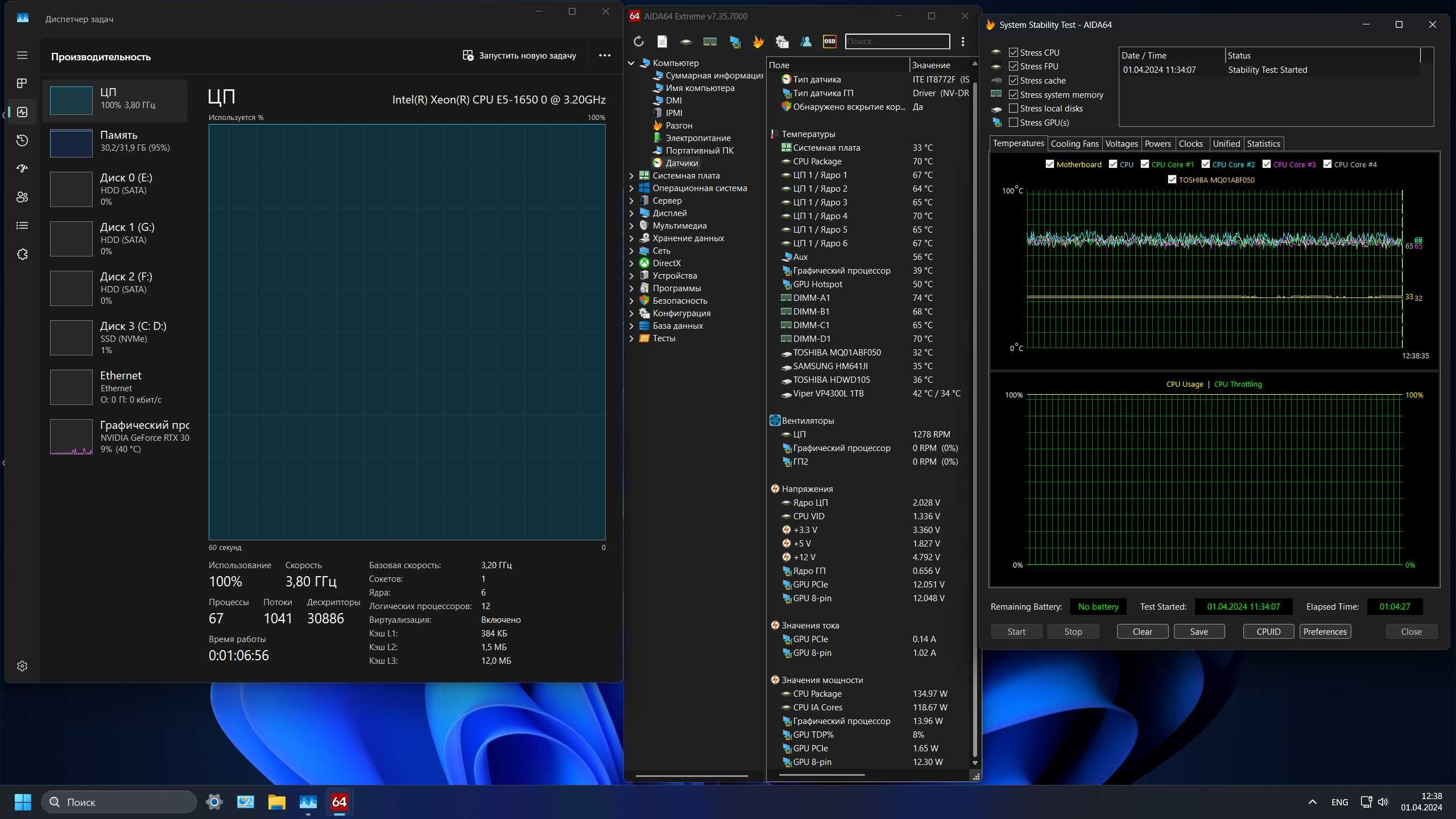Uncheck CPU Core #1 graph checkbox
The image size is (1456, 819).
(1145, 164)
